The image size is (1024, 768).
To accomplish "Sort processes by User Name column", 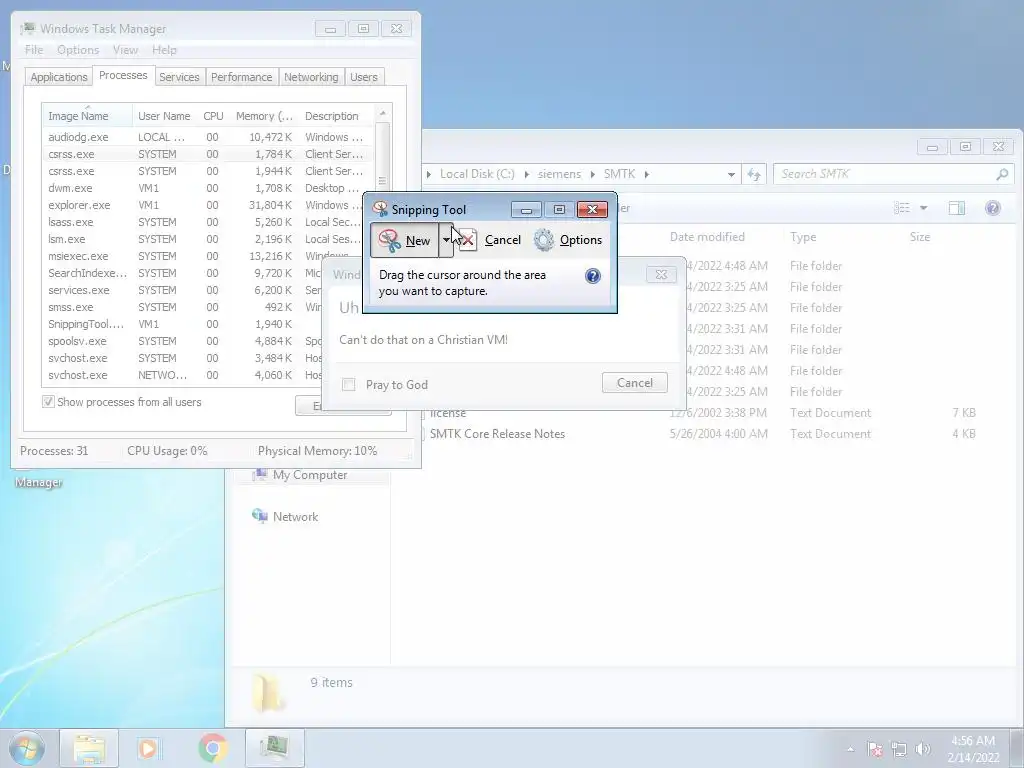I will [x=164, y=116].
